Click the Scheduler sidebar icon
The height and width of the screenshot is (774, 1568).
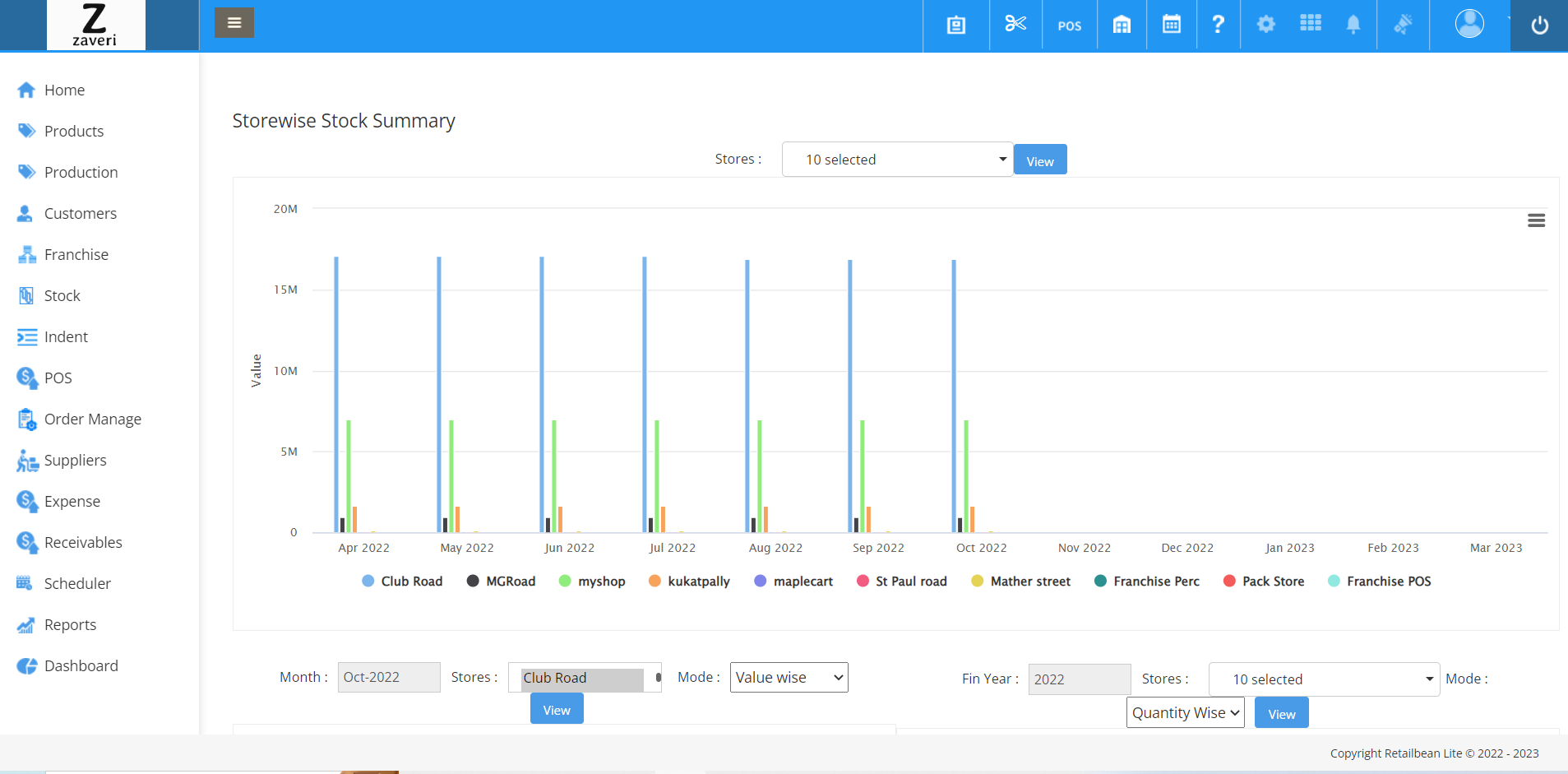point(25,583)
